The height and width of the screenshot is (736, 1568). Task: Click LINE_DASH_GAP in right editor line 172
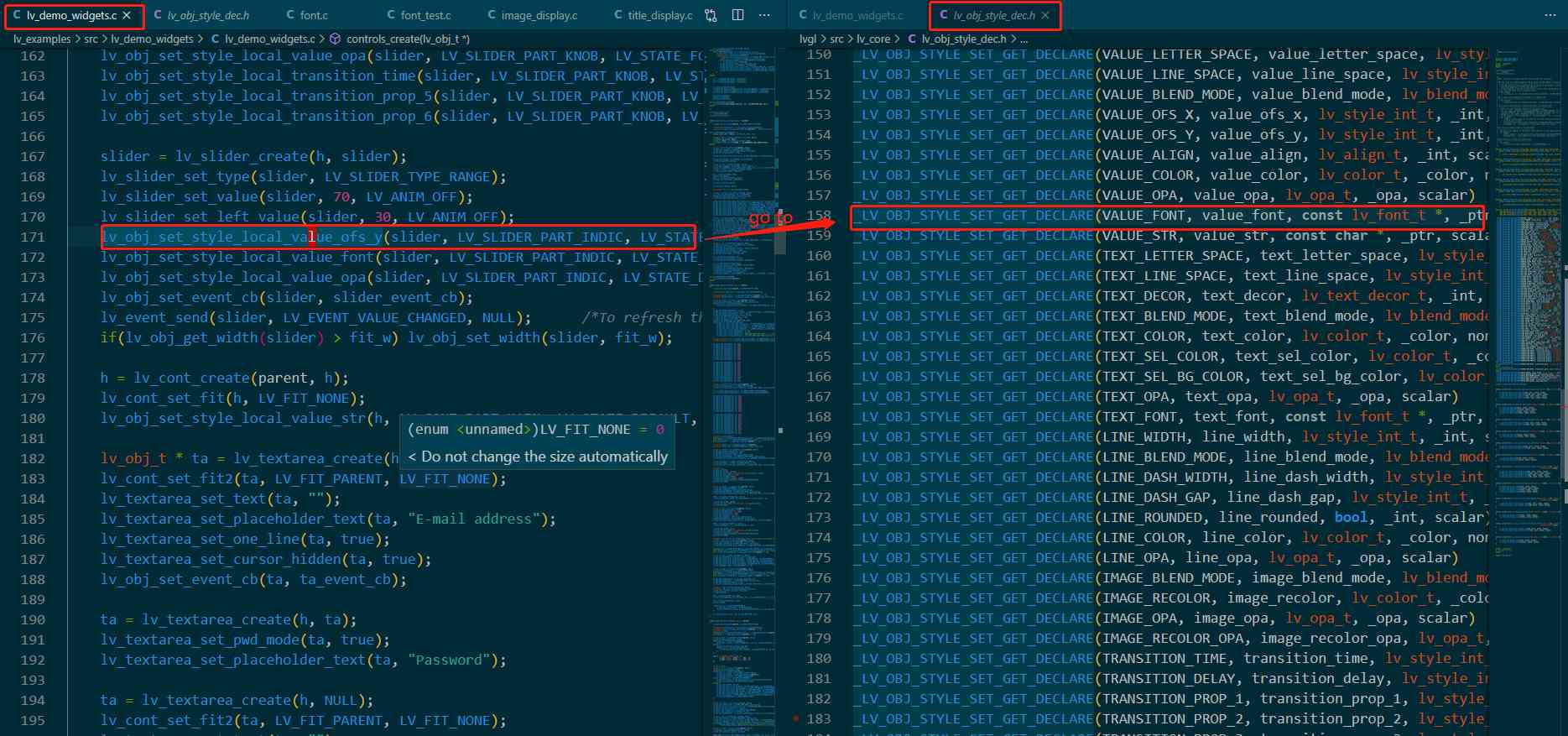(1156, 498)
